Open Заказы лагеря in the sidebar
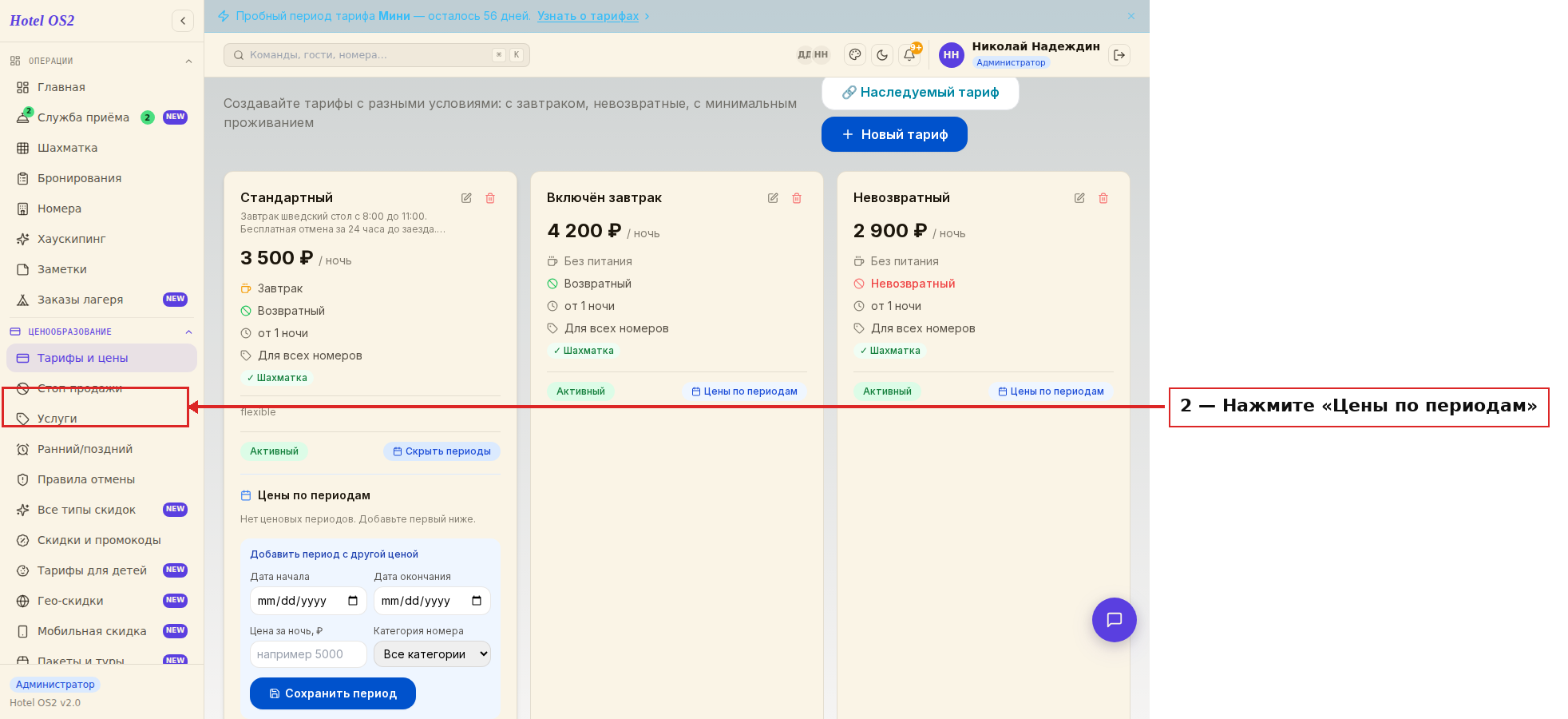 pyautogui.click(x=101, y=300)
